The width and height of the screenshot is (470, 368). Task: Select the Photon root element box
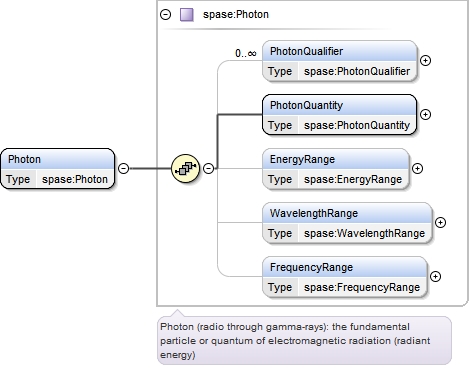(57, 169)
